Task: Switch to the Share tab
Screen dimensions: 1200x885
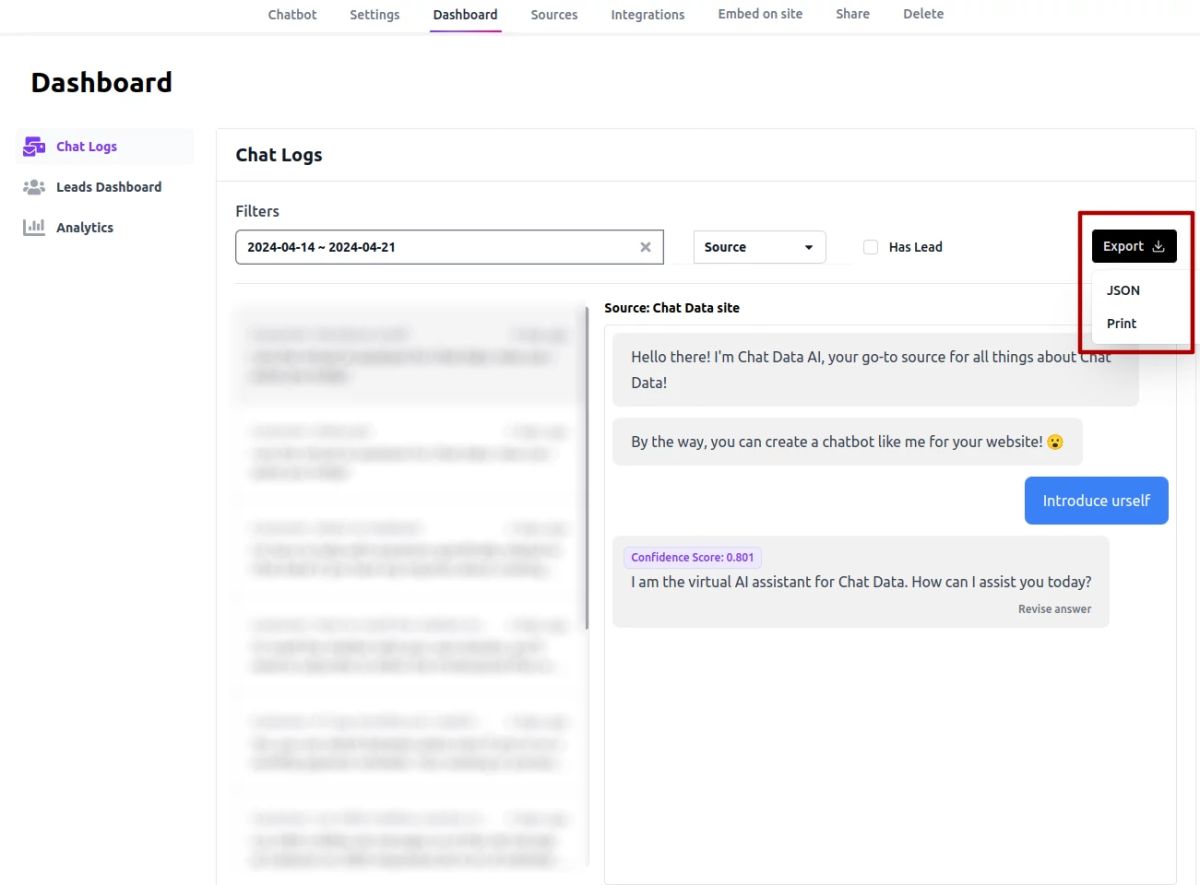Action: (853, 14)
